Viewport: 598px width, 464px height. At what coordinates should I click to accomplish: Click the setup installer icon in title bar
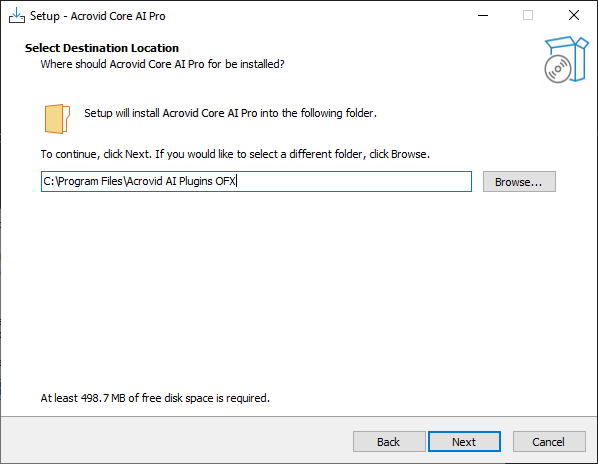coord(17,16)
